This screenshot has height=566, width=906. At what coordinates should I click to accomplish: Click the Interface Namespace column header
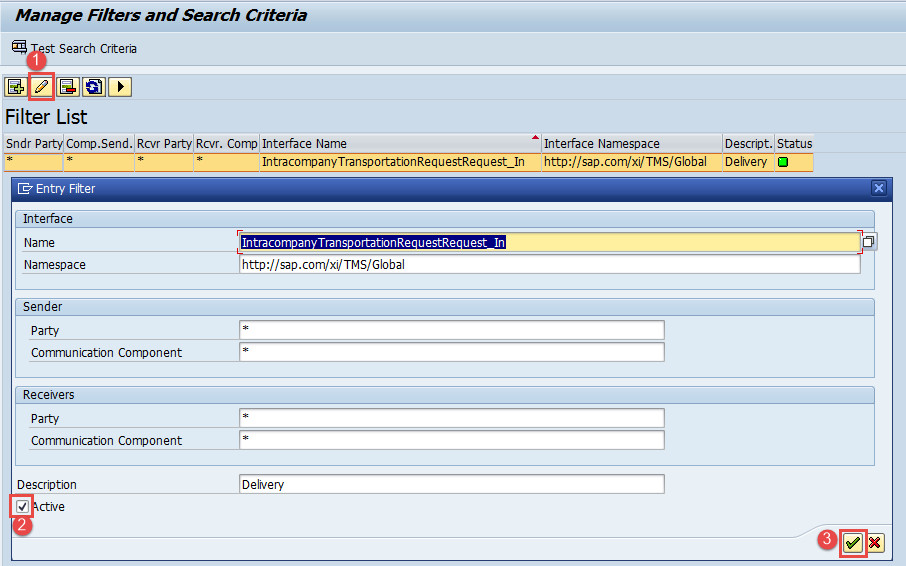(630, 143)
